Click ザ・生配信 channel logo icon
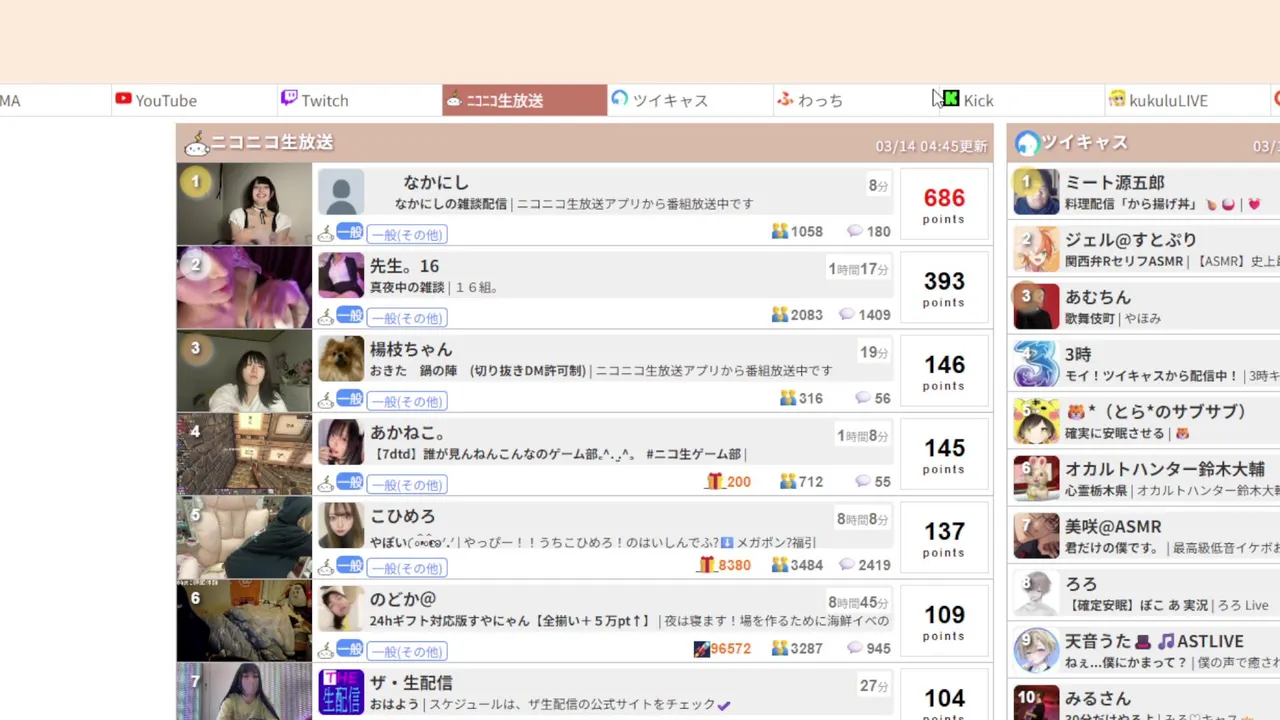The width and height of the screenshot is (1280, 720). pos(341,692)
